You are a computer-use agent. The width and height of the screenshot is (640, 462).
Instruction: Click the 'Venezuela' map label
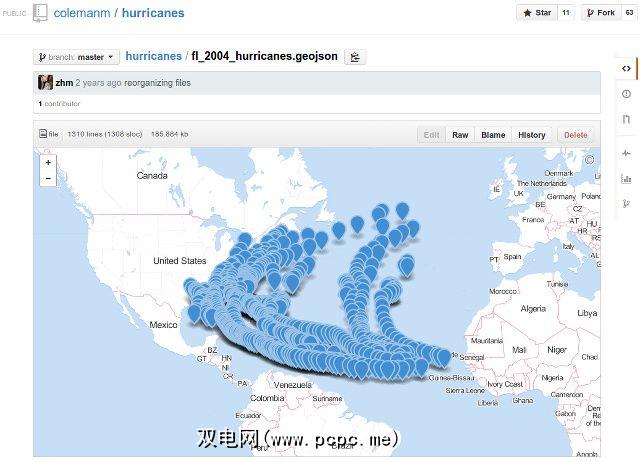pos(293,385)
